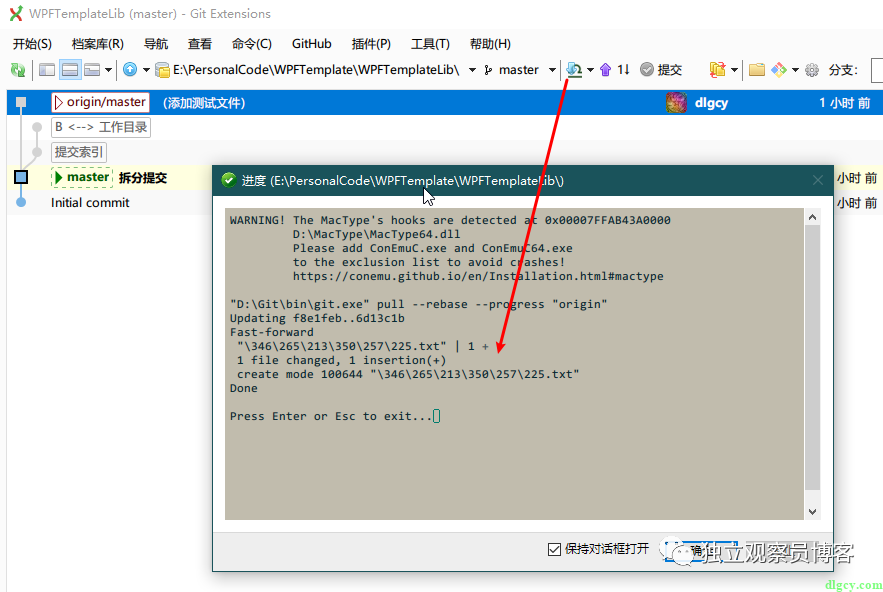The image size is (883, 592).
Task: Refresh the repository with the green refresh icon
Action: coord(18,70)
